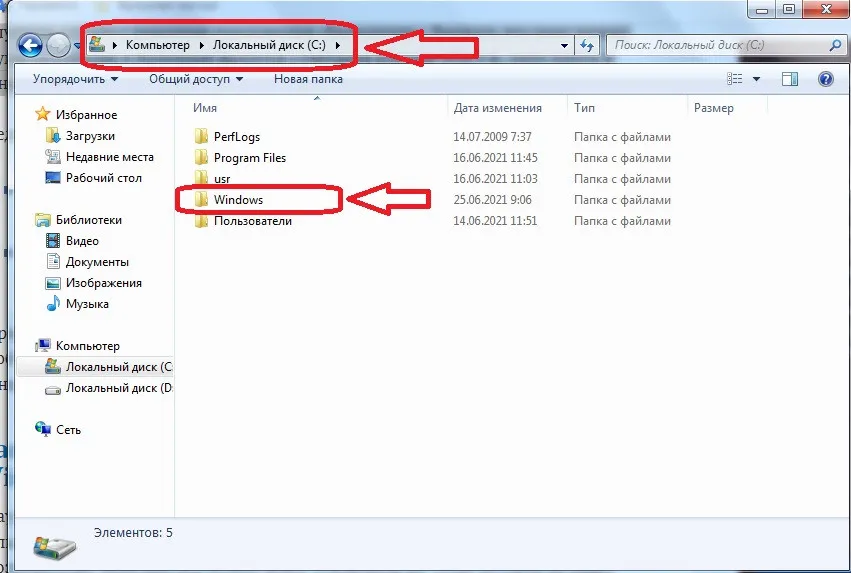Click the magnifier search icon

click(x=835, y=45)
